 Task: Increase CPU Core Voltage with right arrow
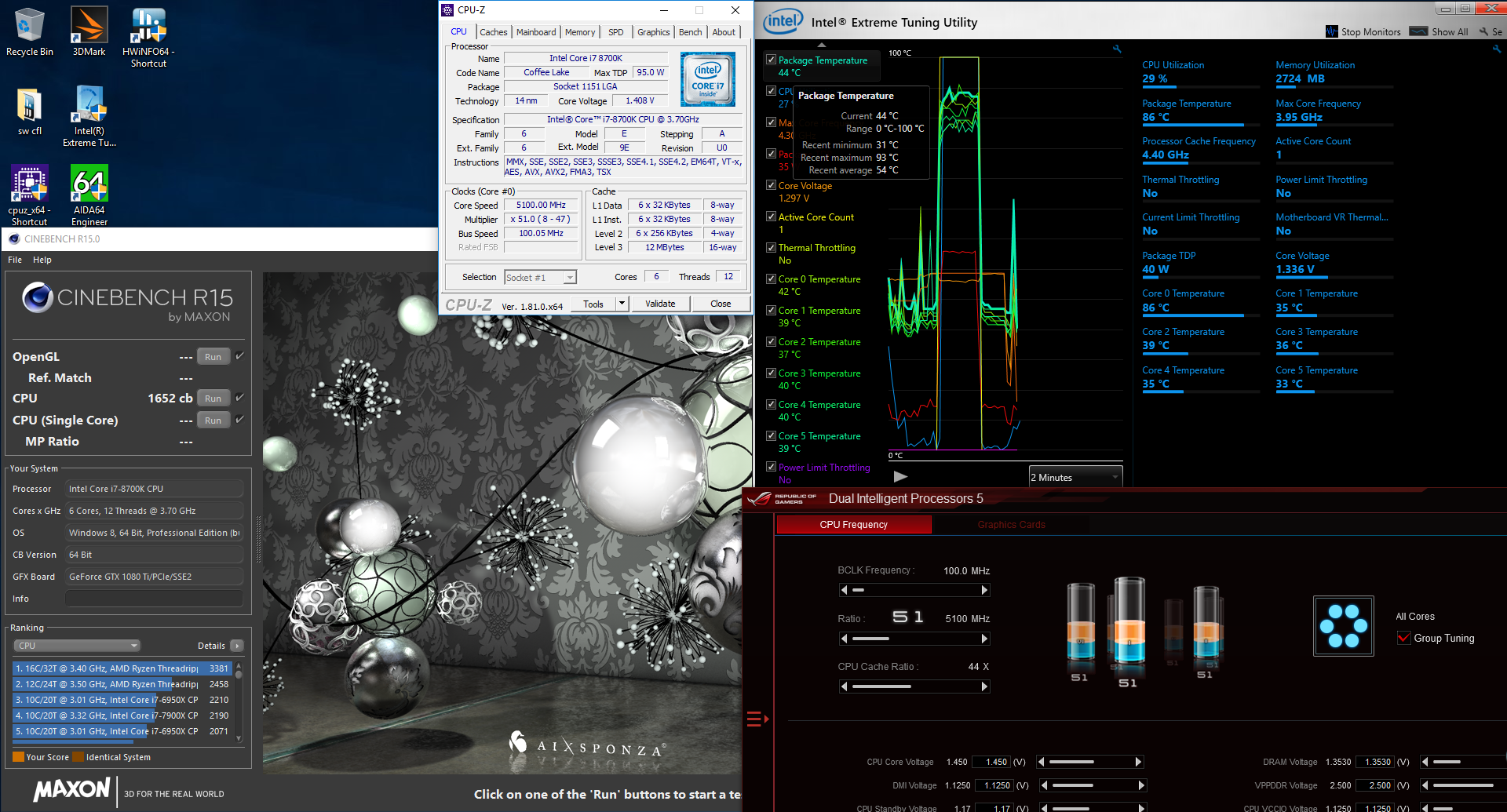1138,762
